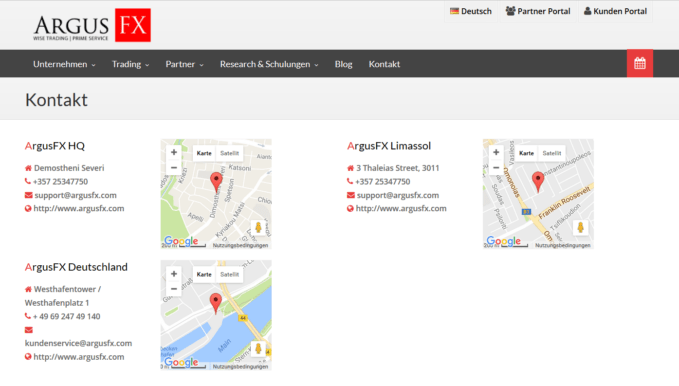
Task: Switch Limassol map to Satellit view
Action: tap(552, 153)
